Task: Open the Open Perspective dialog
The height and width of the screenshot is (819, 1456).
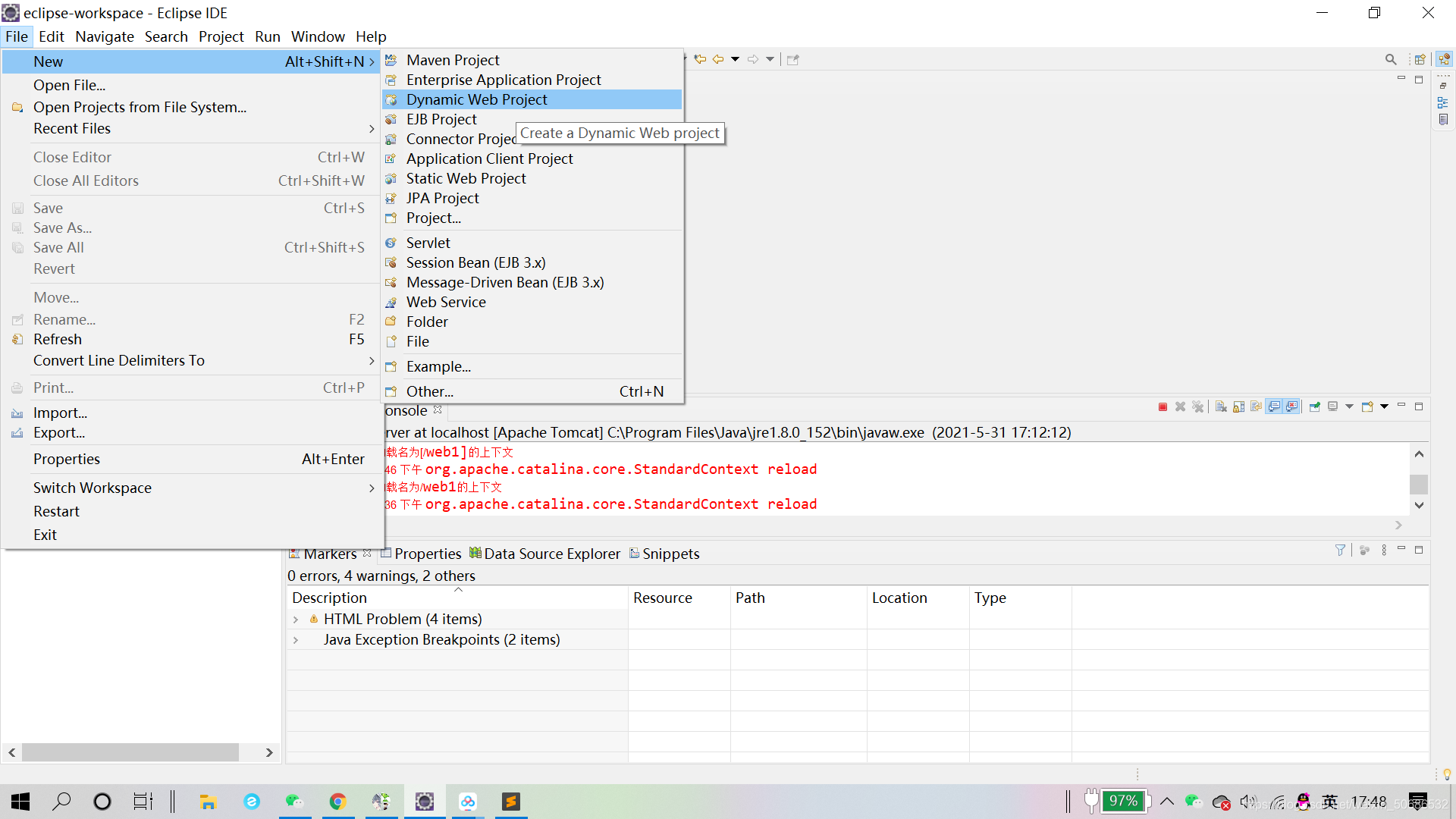Action: coord(1420,59)
